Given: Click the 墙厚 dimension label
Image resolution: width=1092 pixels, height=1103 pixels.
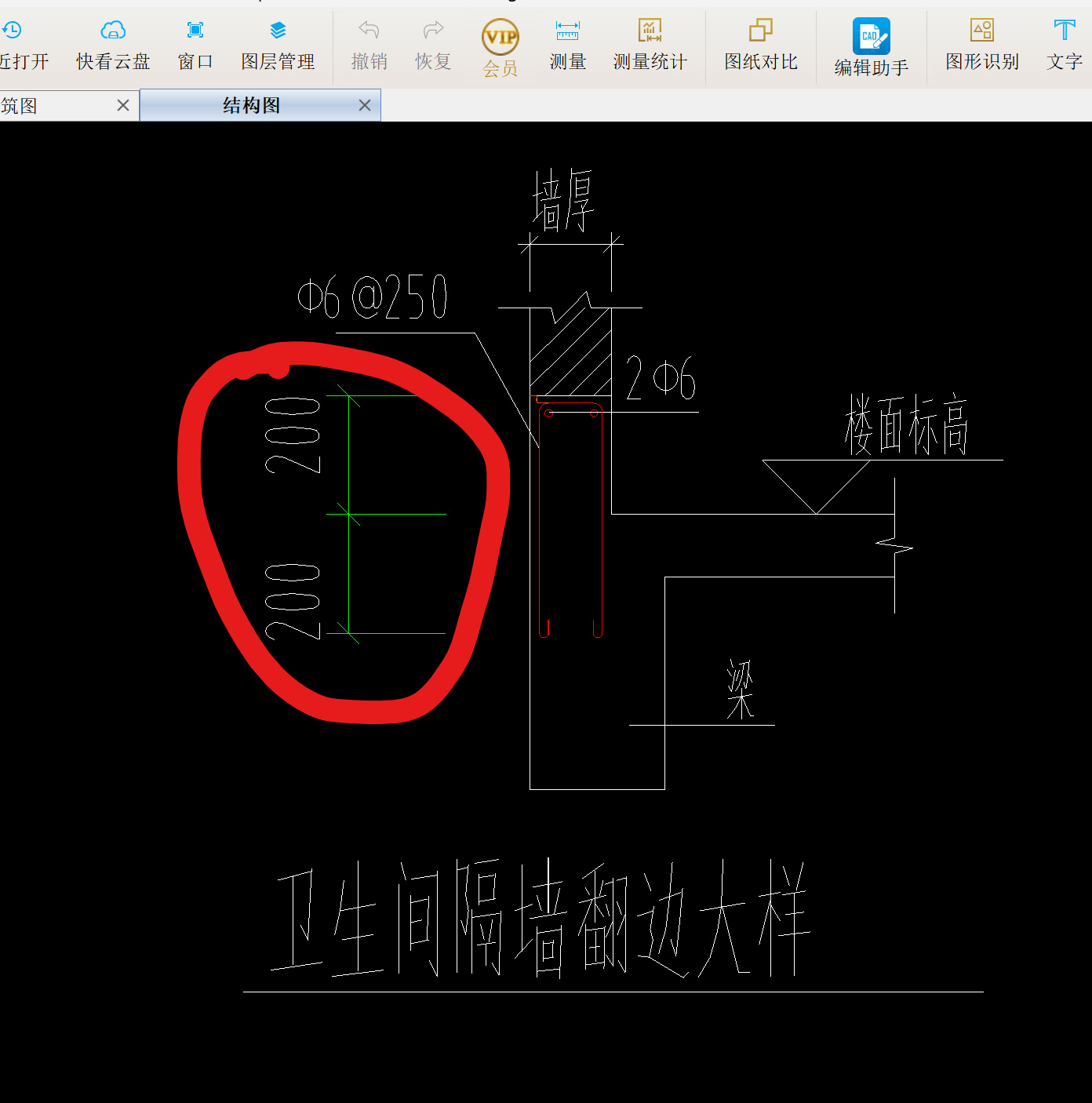Looking at the screenshot, I should point(563,200).
